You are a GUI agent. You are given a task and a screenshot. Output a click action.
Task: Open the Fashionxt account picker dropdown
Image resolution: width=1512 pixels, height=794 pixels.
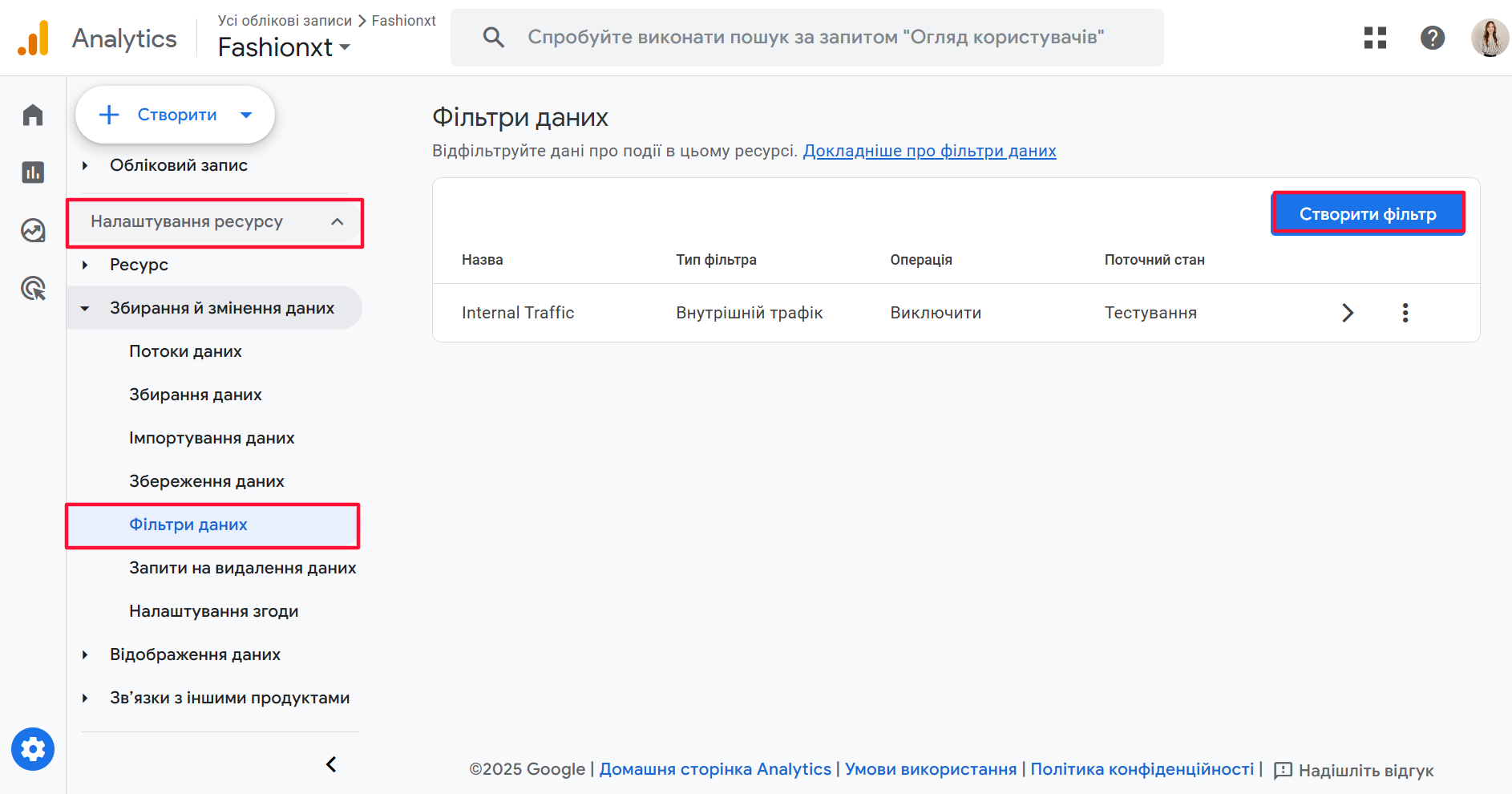(x=285, y=47)
